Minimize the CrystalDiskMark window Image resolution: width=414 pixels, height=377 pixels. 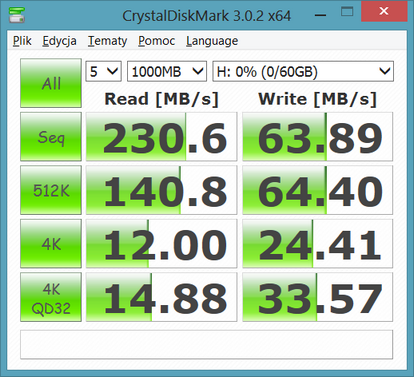pos(320,15)
